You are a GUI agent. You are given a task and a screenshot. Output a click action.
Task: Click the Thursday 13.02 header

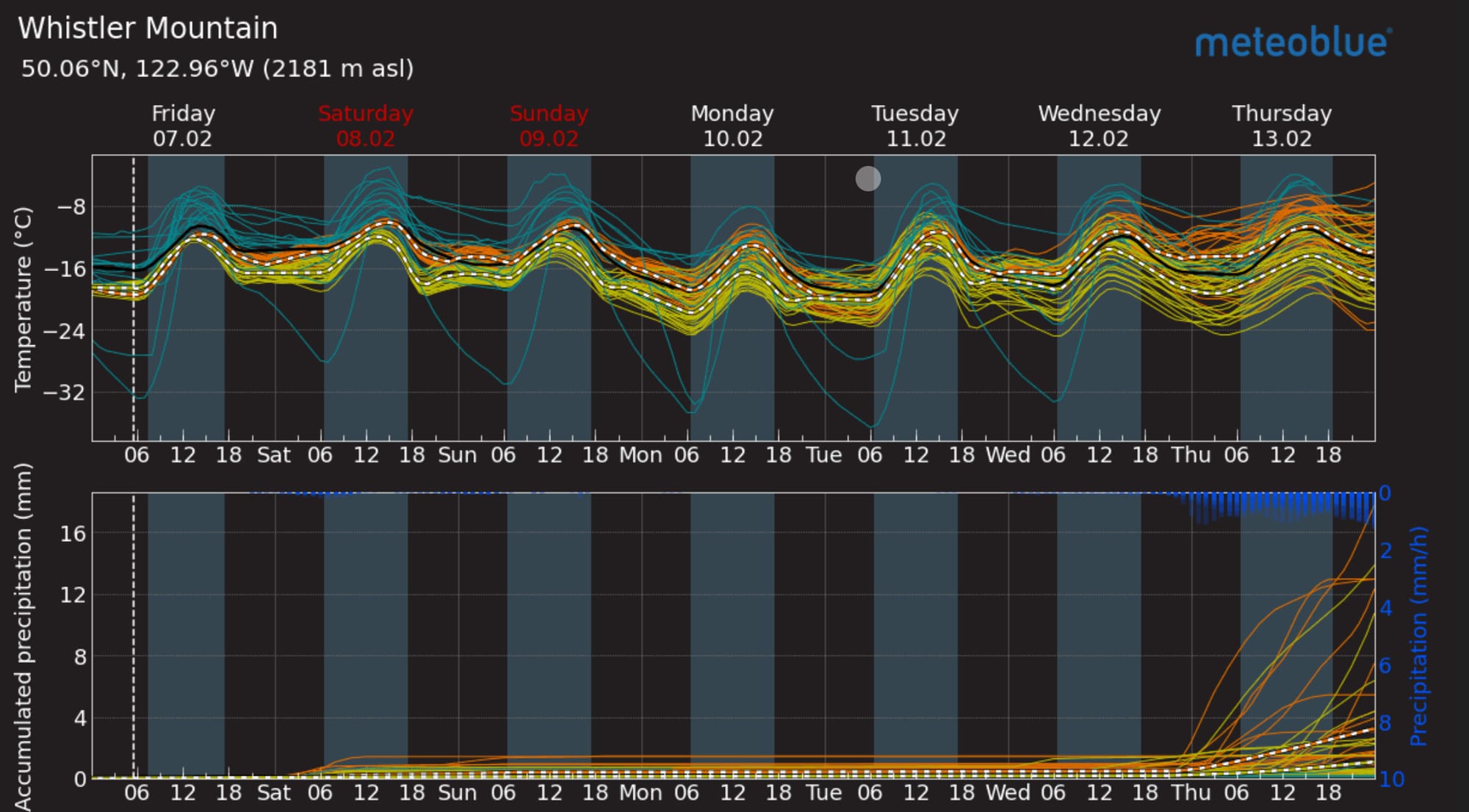pos(1282,126)
